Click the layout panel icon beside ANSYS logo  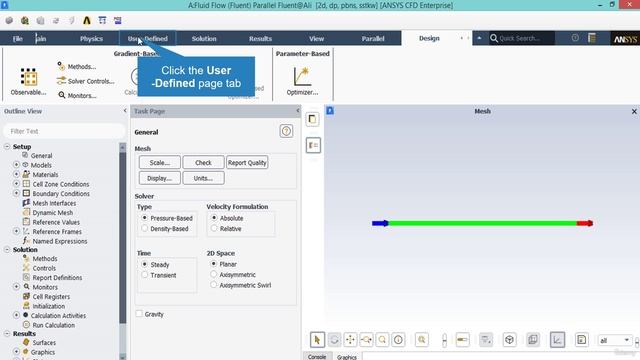[592, 38]
